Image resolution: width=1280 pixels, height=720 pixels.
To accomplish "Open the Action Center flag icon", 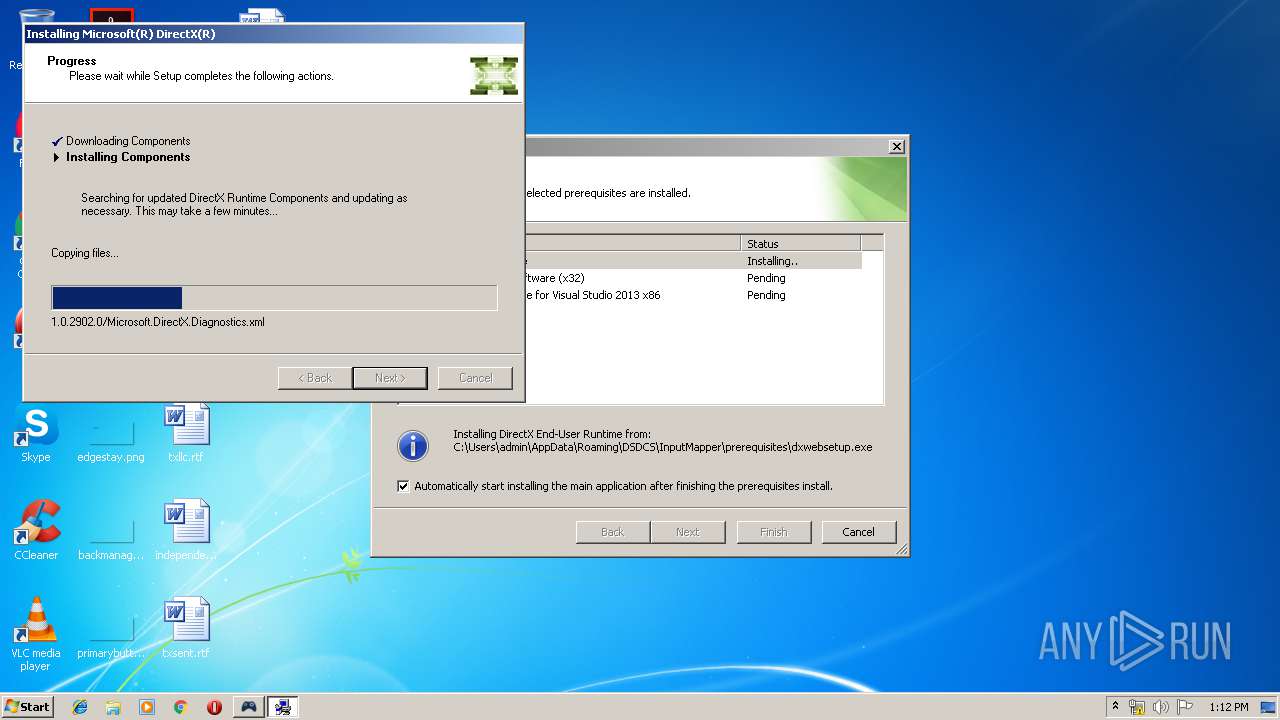I will coord(1185,707).
